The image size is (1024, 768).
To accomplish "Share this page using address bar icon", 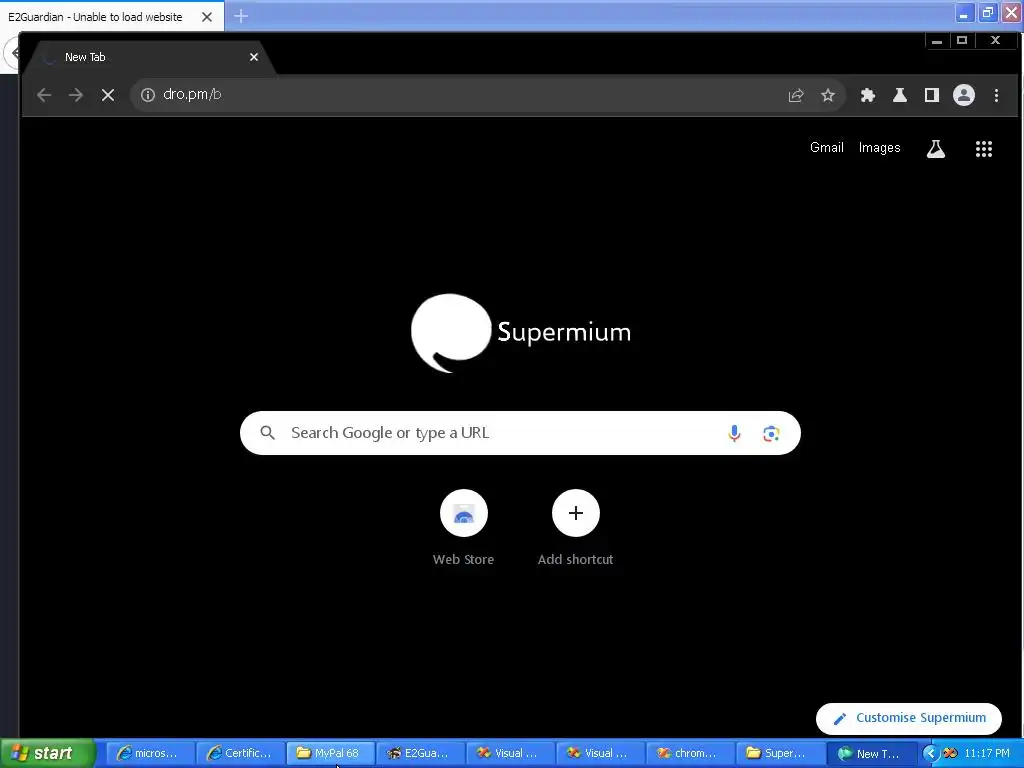I will (x=795, y=95).
